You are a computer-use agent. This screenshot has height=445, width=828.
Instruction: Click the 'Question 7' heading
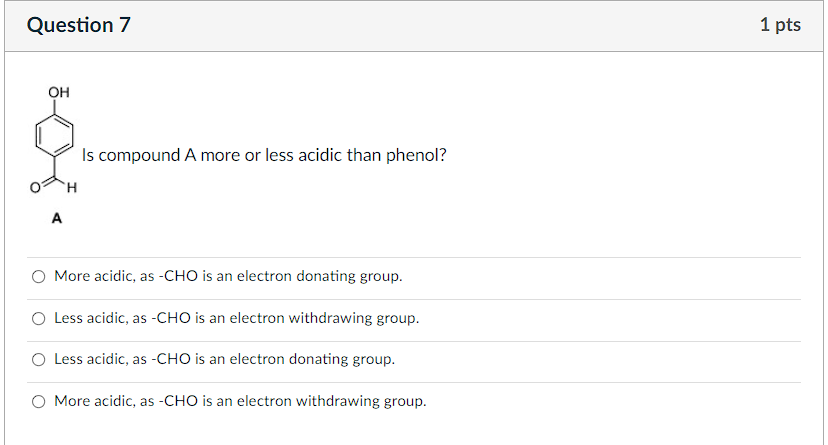pyautogui.click(x=79, y=25)
